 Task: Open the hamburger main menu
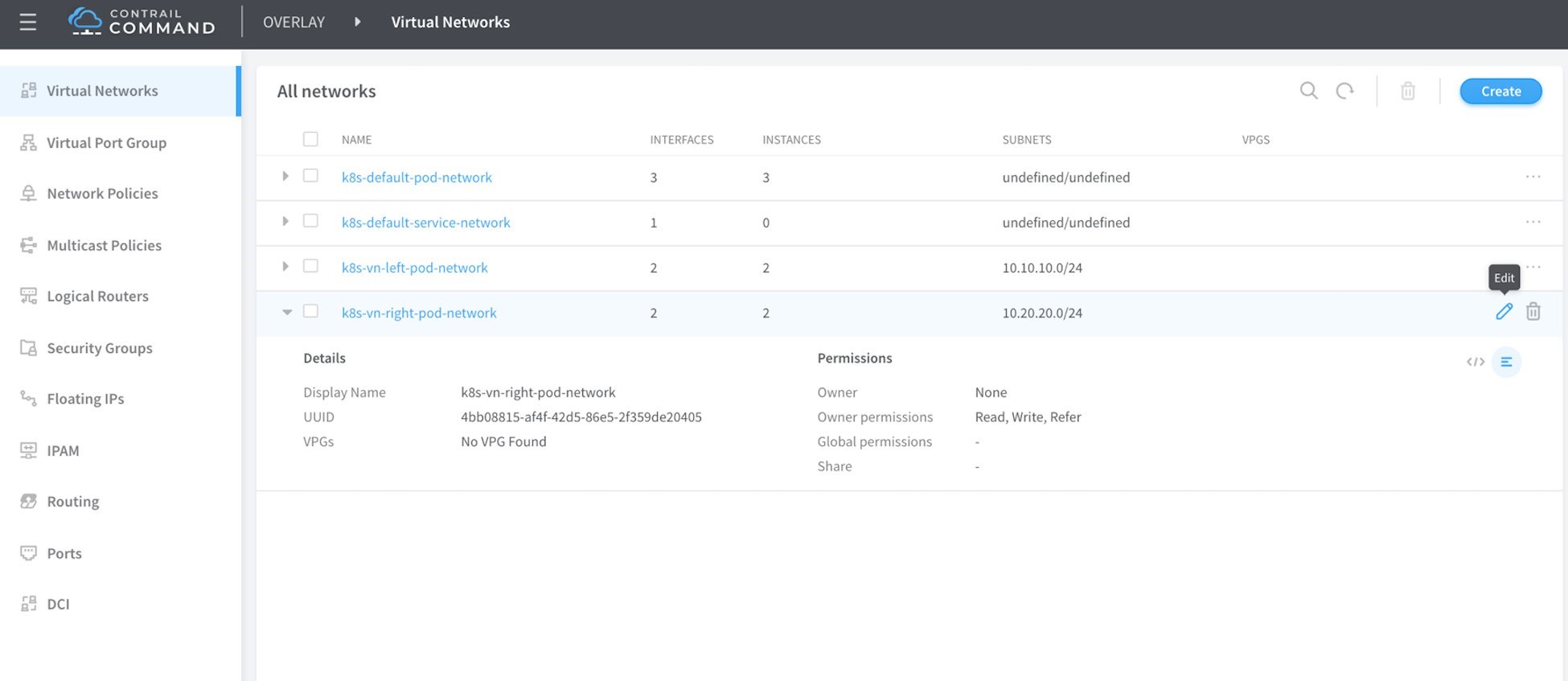coord(28,23)
